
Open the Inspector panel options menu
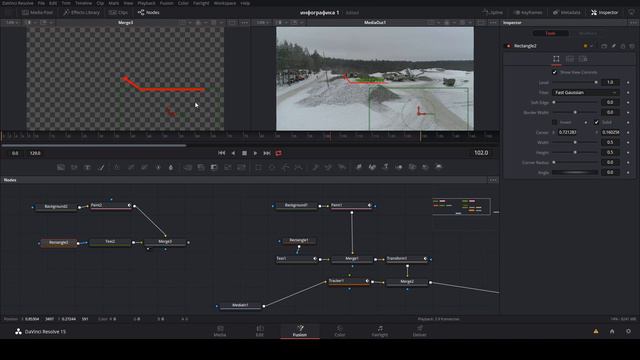point(633,22)
